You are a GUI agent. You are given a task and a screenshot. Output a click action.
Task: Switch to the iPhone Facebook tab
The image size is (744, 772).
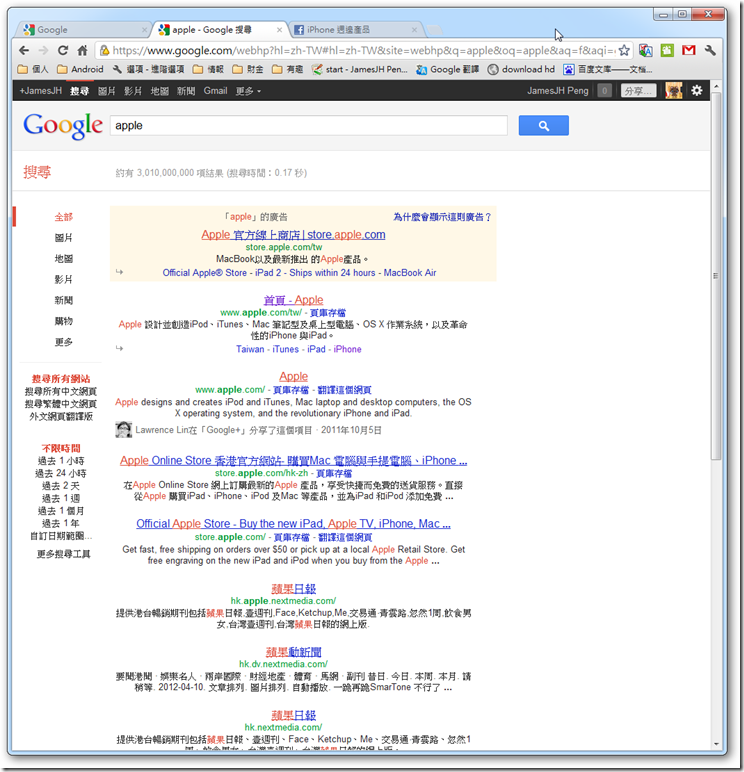[x=356, y=30]
